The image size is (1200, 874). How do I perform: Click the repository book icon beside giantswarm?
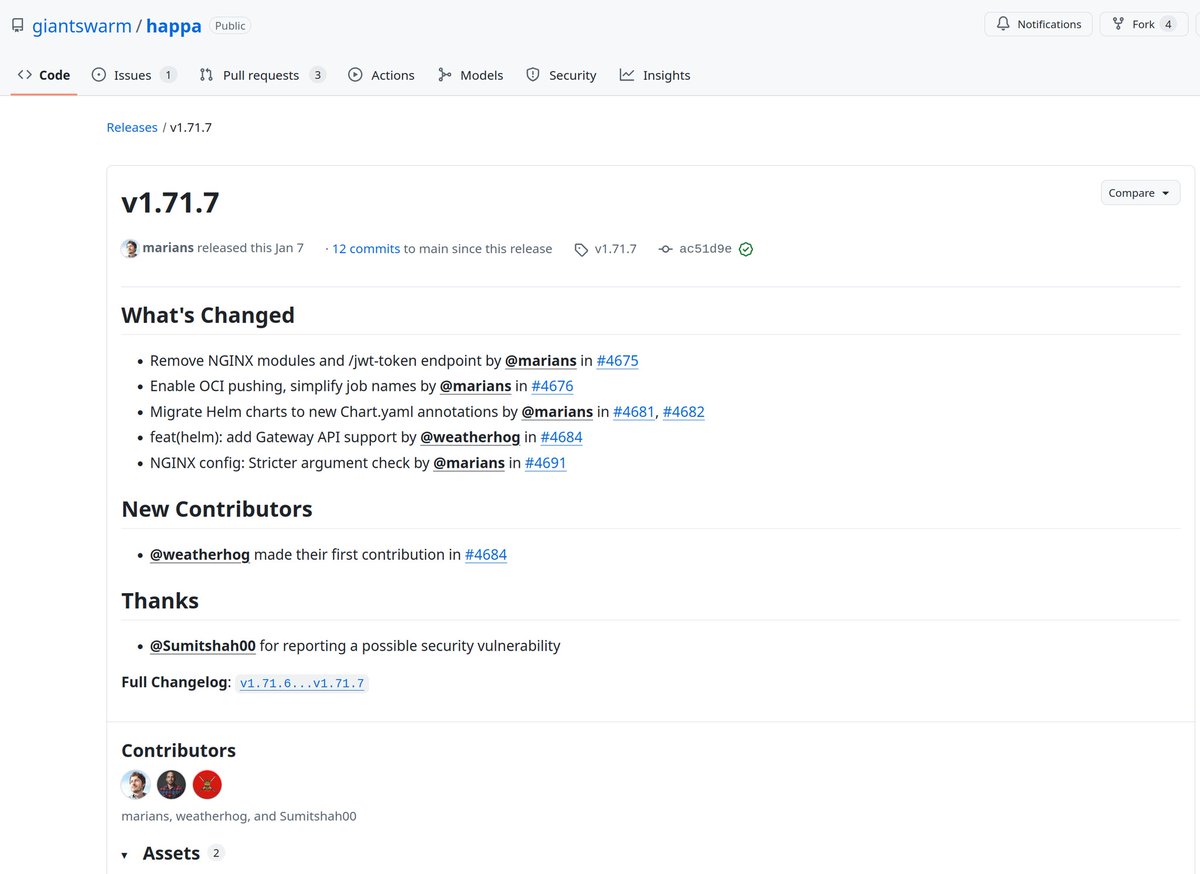18,25
